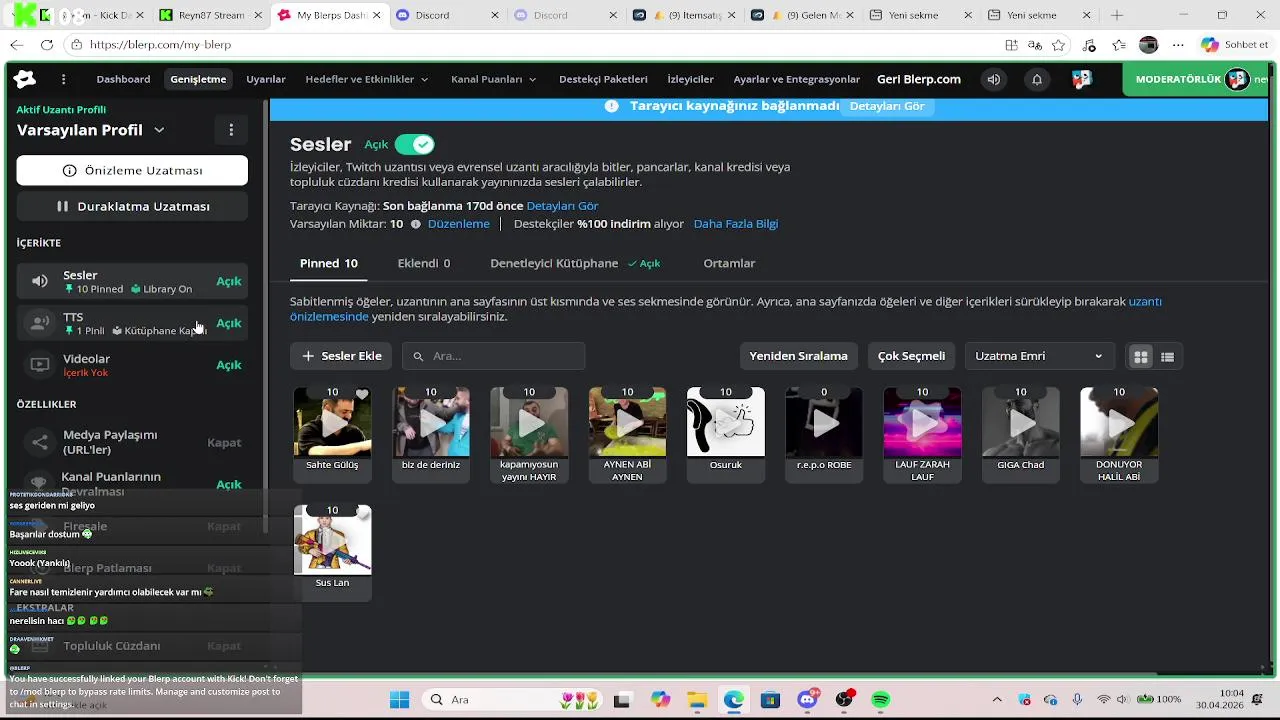Click the Ara sound search field

click(493, 356)
